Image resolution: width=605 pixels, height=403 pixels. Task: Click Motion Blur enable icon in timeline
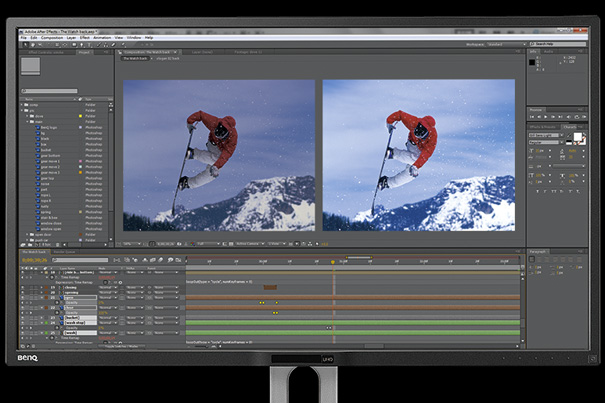(161, 260)
